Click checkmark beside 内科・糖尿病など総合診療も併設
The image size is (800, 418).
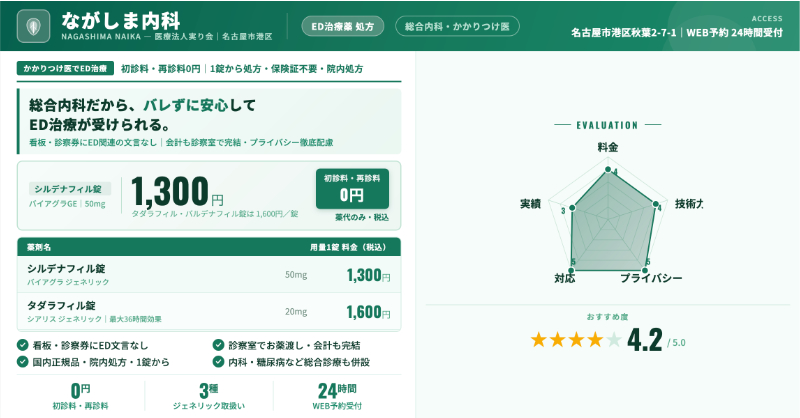click(x=218, y=361)
